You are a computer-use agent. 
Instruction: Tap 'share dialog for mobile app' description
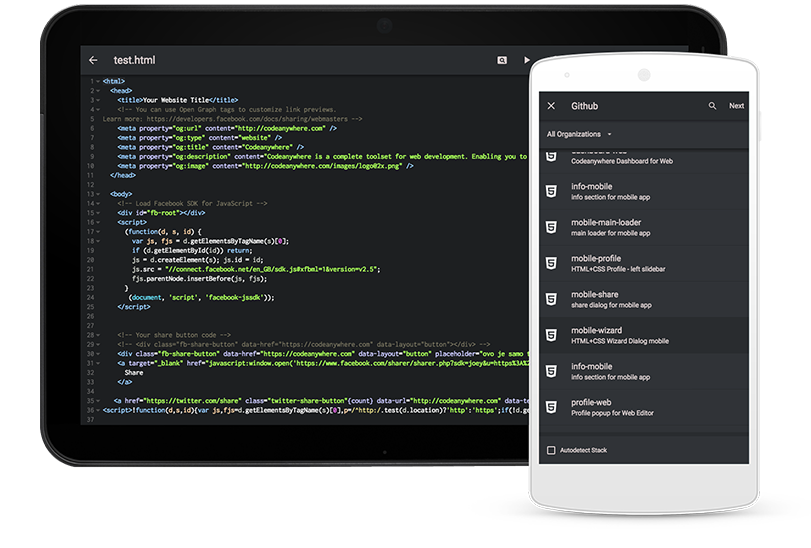pos(611,306)
